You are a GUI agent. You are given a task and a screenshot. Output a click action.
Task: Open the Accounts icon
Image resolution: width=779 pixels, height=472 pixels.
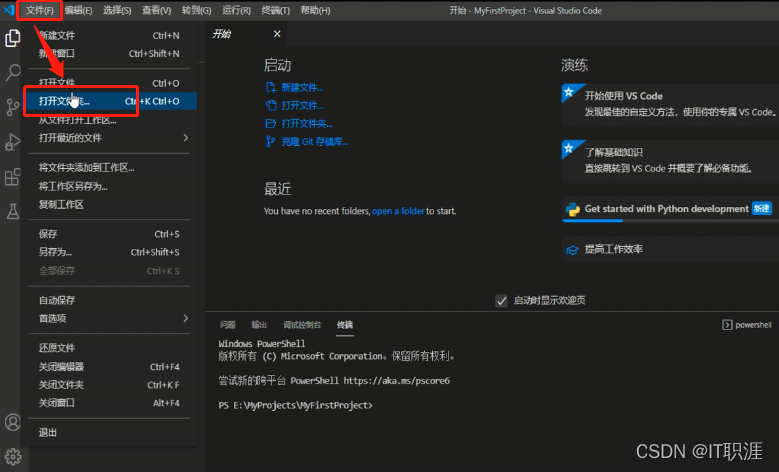(12, 422)
